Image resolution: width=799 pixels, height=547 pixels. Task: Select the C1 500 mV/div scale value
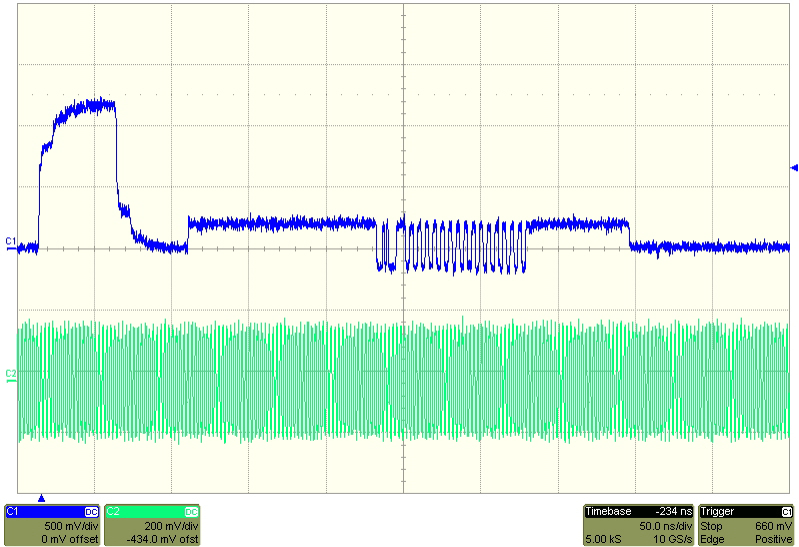coord(73,525)
